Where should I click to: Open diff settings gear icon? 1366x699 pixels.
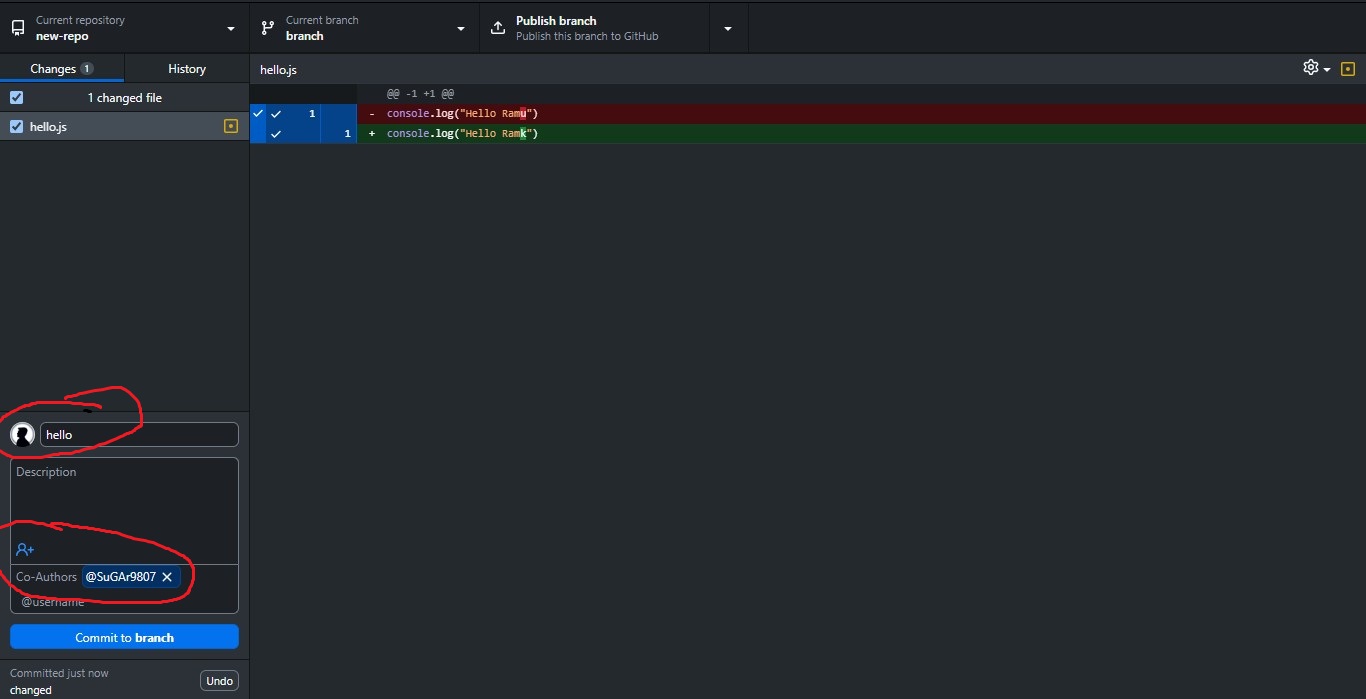coord(1311,67)
